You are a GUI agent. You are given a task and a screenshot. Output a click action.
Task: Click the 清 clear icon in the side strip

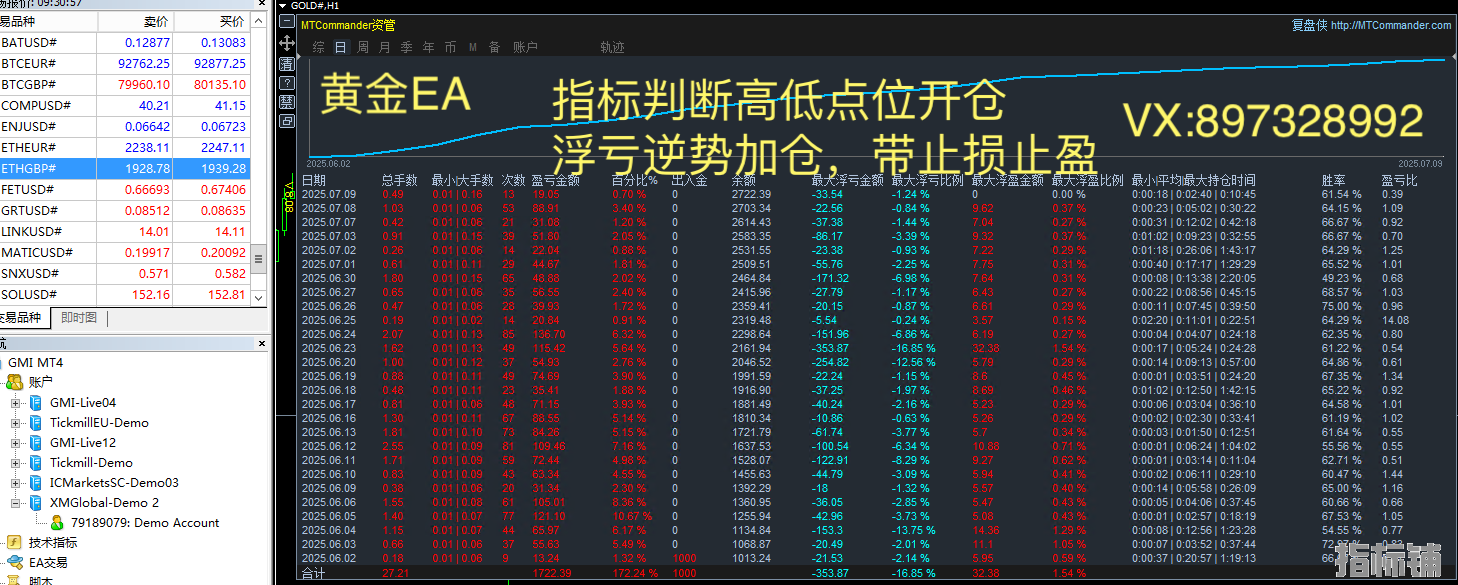coord(286,63)
